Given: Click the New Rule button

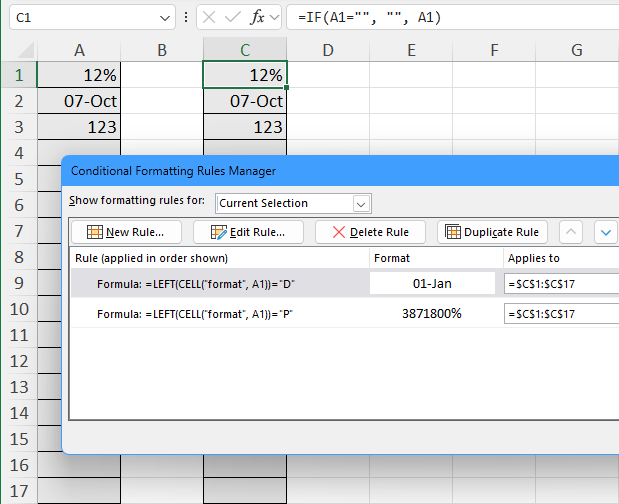Looking at the screenshot, I should pyautogui.click(x=126, y=232).
